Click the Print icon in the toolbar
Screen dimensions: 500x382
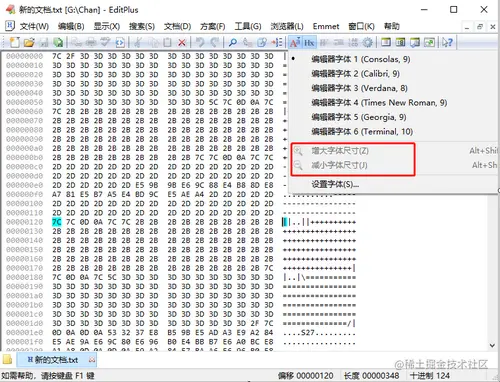[x=91, y=42]
